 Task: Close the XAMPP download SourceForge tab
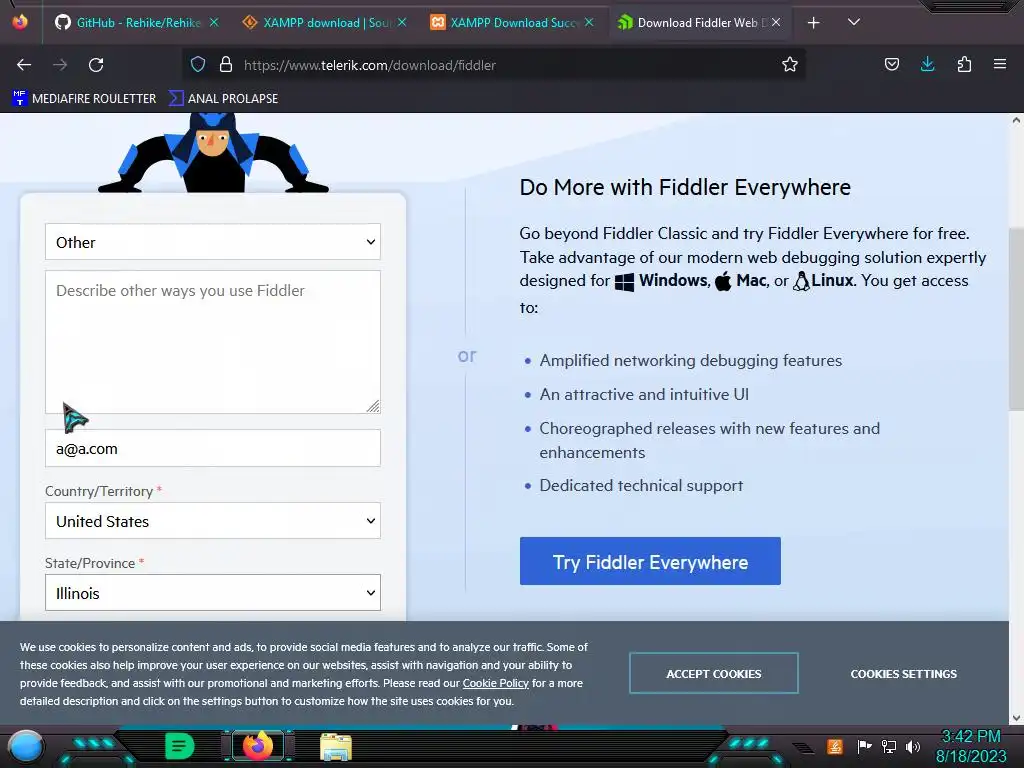pos(402,23)
